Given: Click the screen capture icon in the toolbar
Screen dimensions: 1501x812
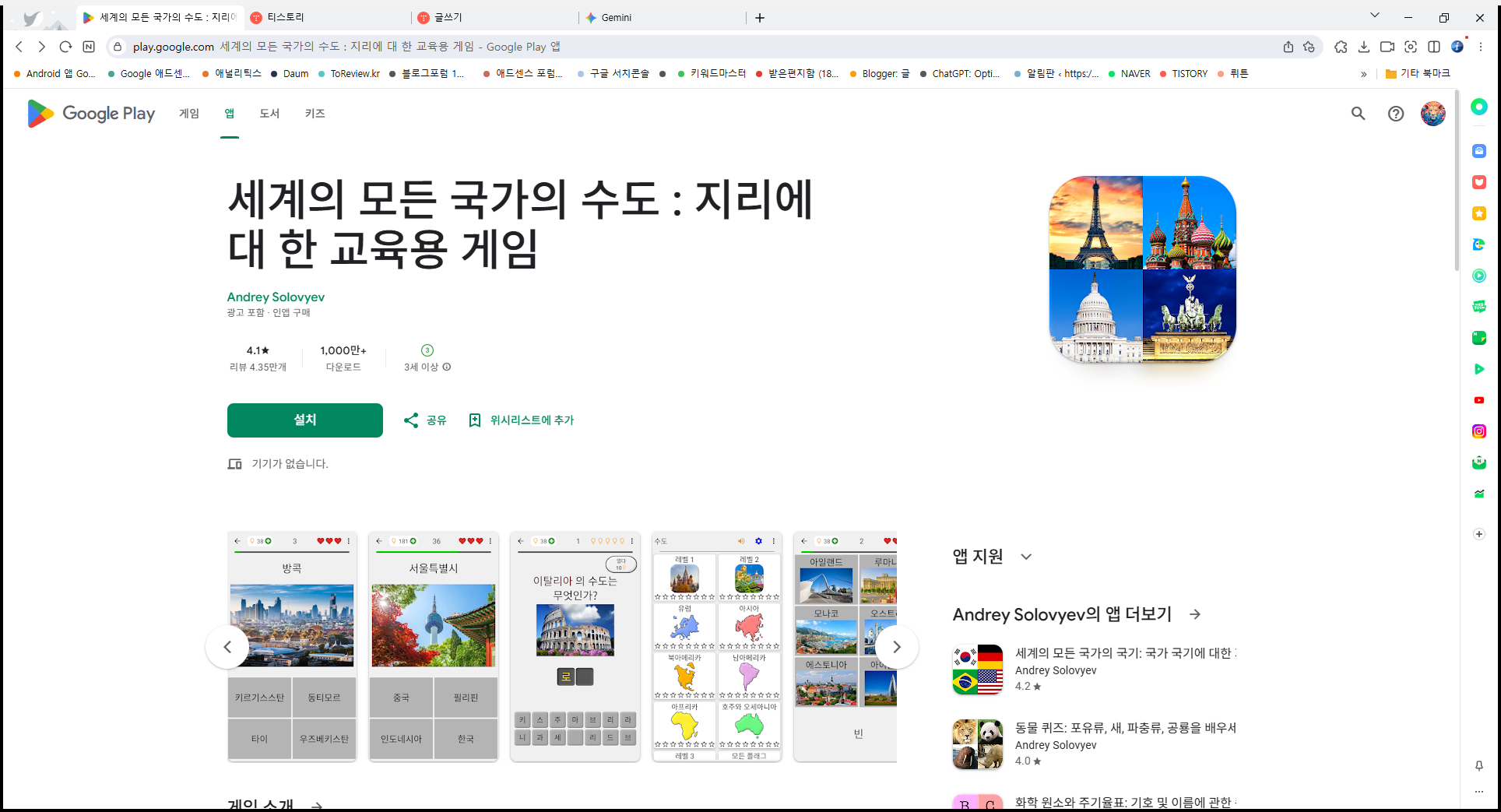Looking at the screenshot, I should pos(1411,47).
